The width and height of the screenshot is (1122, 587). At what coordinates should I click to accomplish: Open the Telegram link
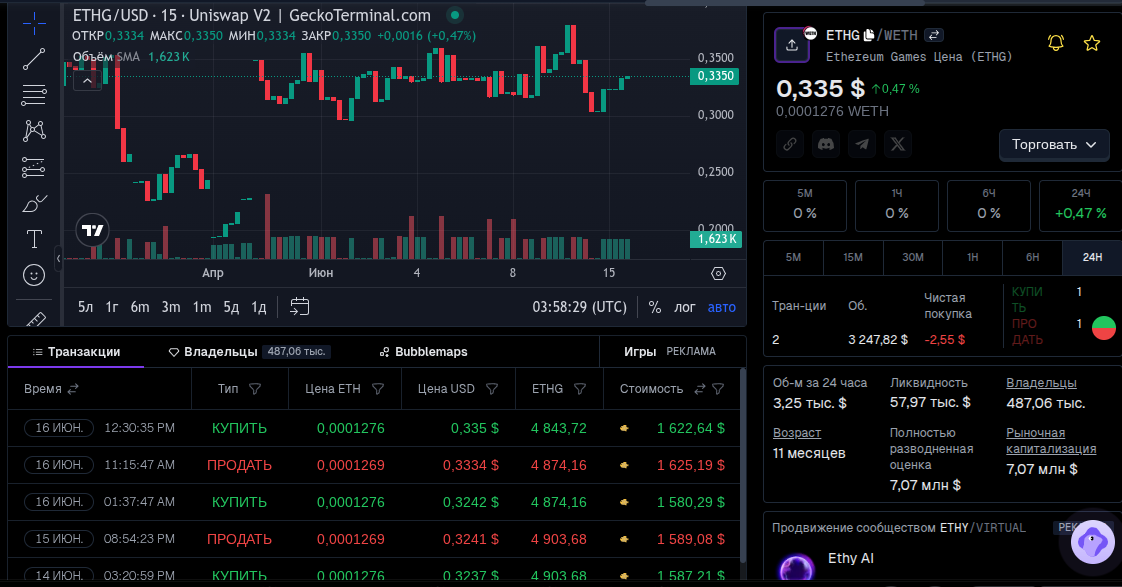pyautogui.click(x=862, y=144)
